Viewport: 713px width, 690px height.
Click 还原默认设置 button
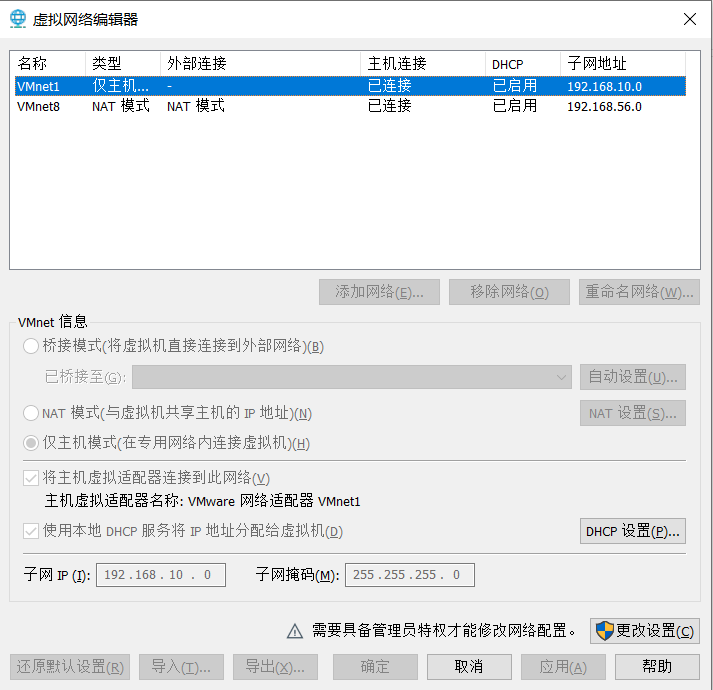[x=70, y=667]
